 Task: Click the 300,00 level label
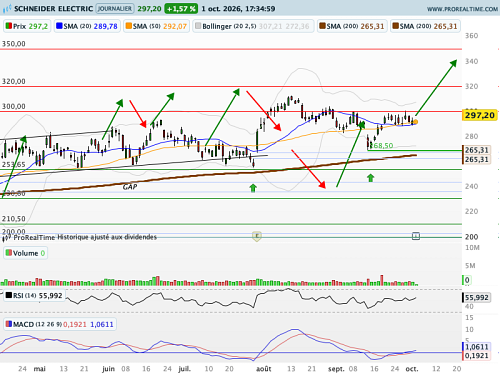click(14, 106)
